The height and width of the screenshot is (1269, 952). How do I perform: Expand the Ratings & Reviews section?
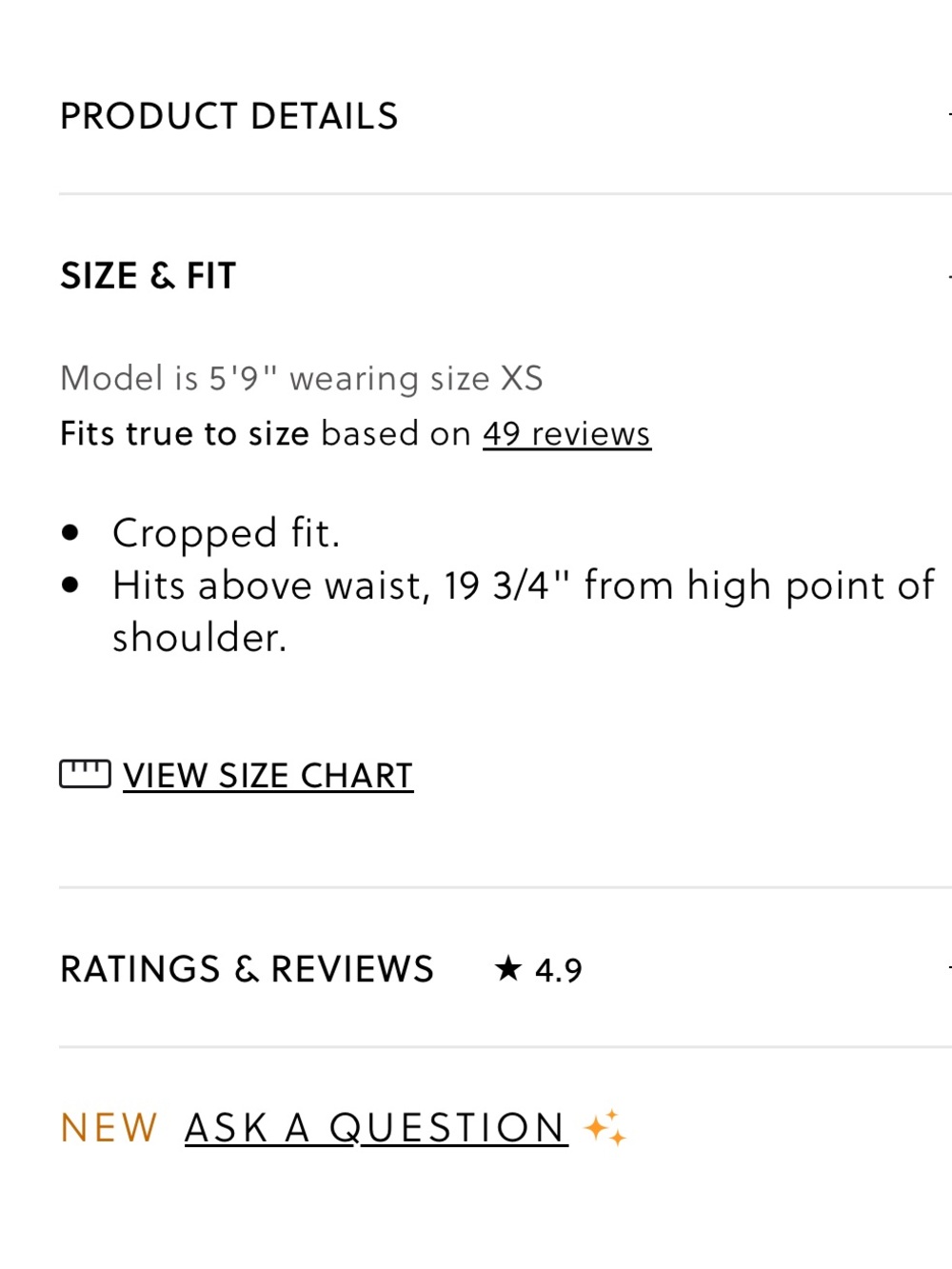pos(505,969)
